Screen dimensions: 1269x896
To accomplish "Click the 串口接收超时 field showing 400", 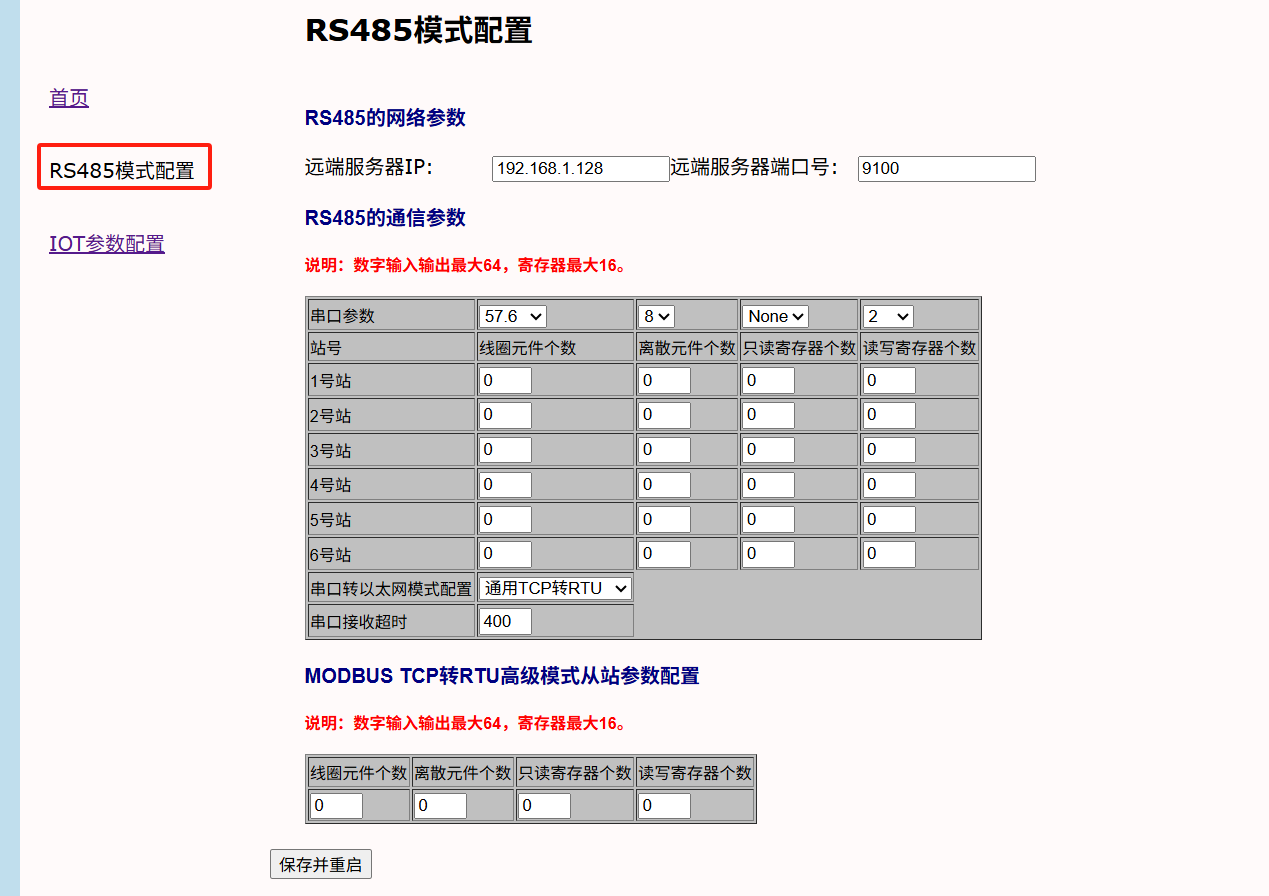I will click(505, 621).
